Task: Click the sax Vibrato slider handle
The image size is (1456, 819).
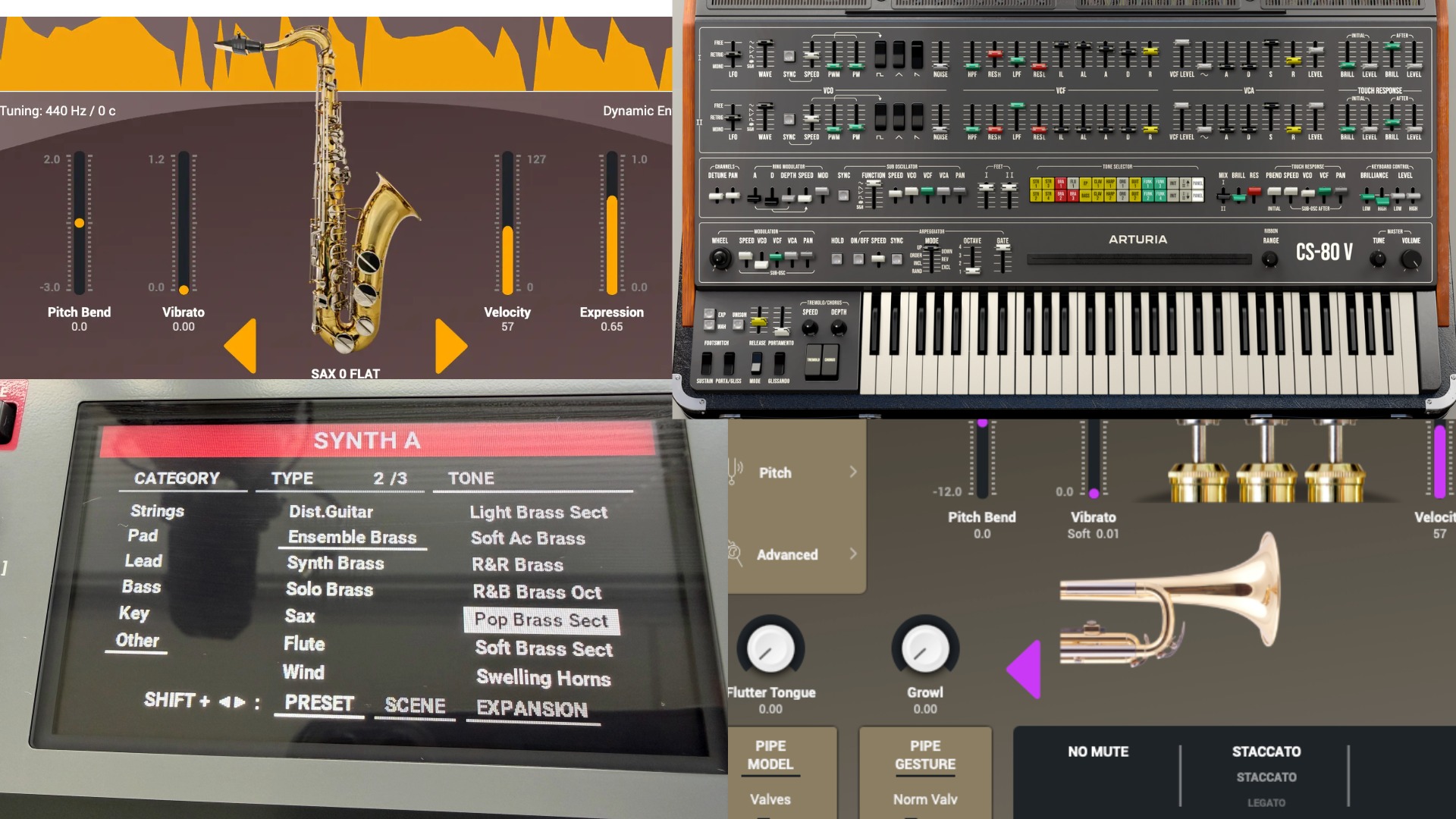Action: (184, 290)
